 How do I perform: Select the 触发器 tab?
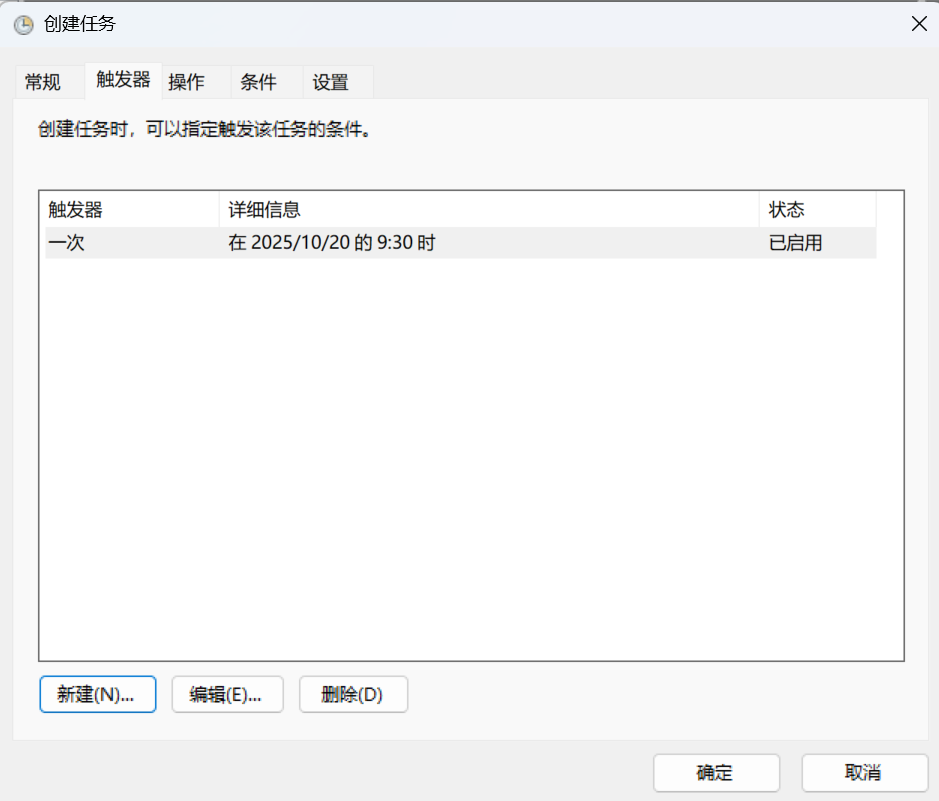[x=123, y=80]
